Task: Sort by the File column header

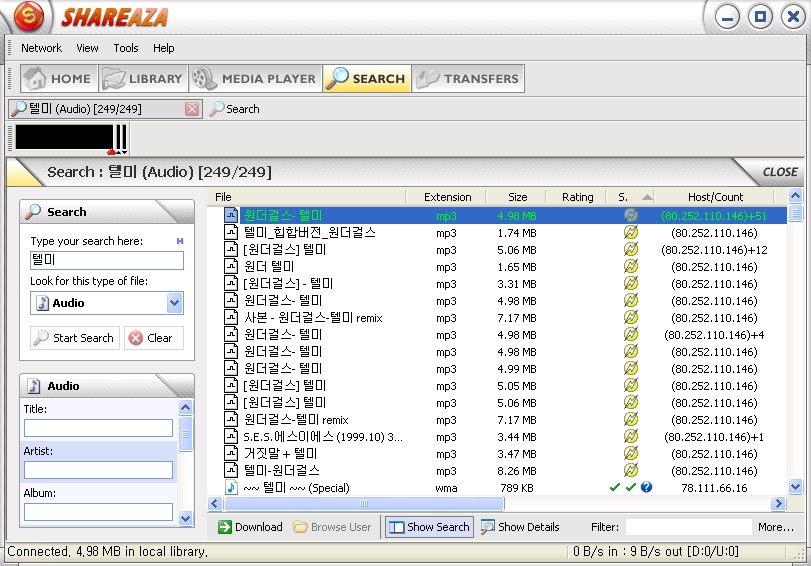Action: [308, 197]
